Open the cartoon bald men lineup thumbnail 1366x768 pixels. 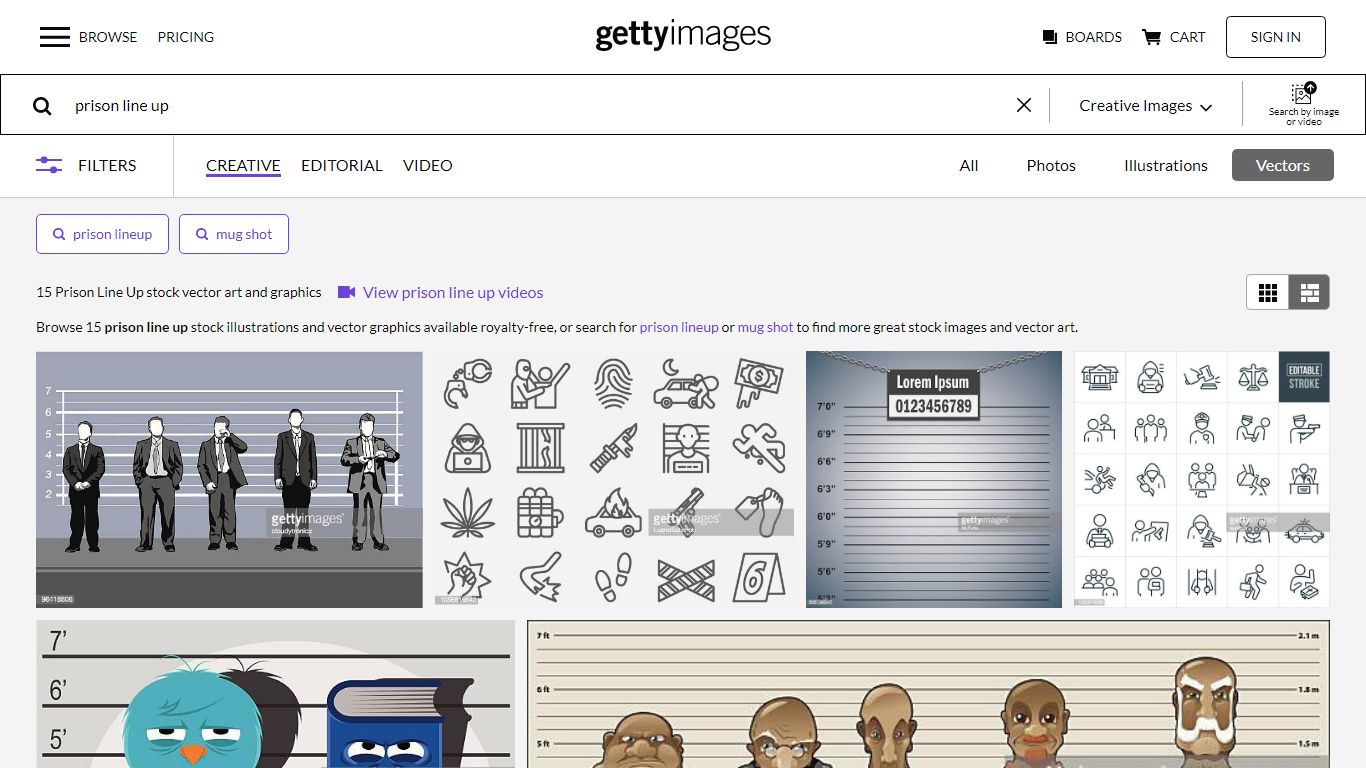tap(928, 694)
